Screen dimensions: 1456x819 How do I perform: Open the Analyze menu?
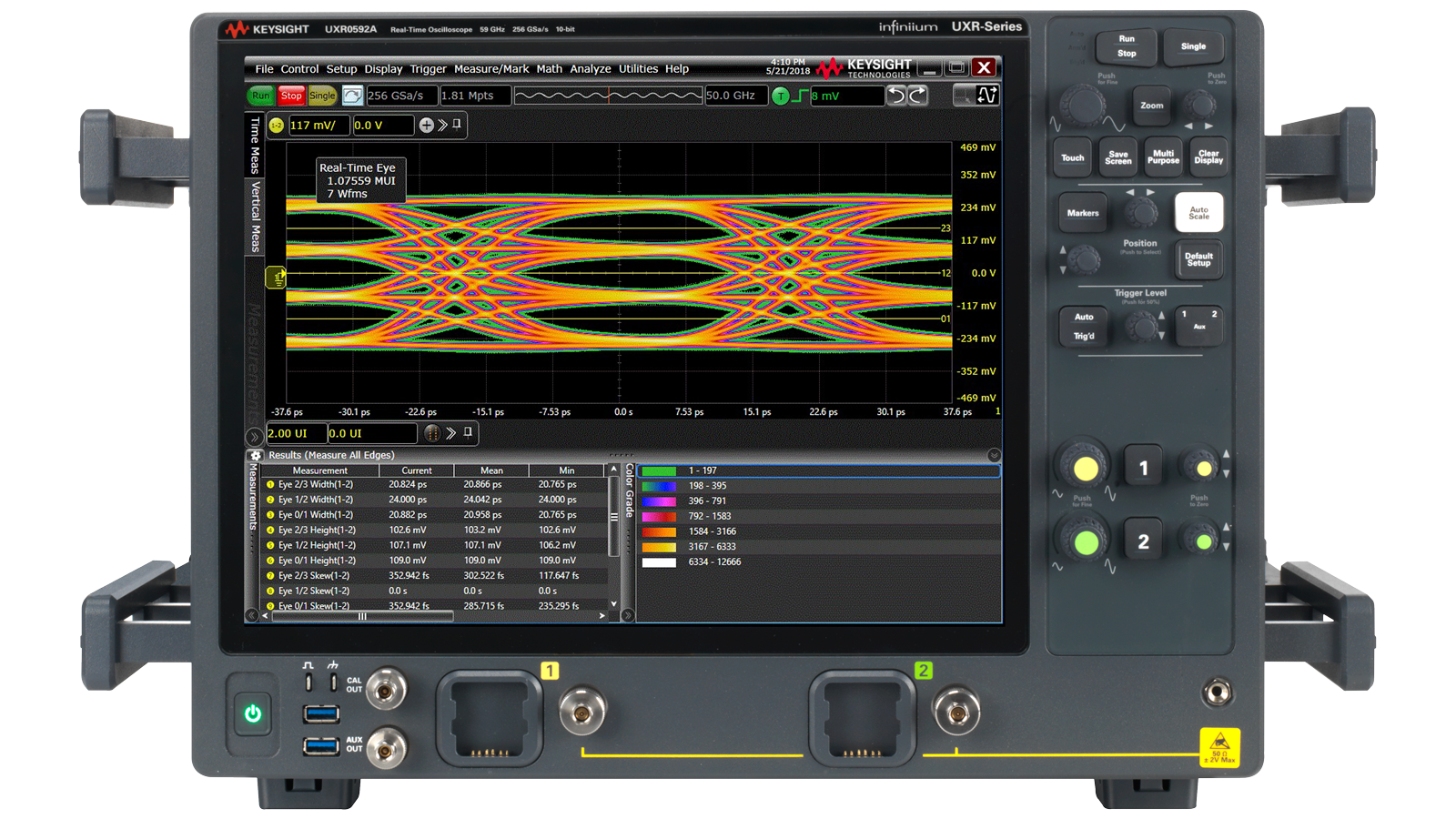[x=590, y=69]
